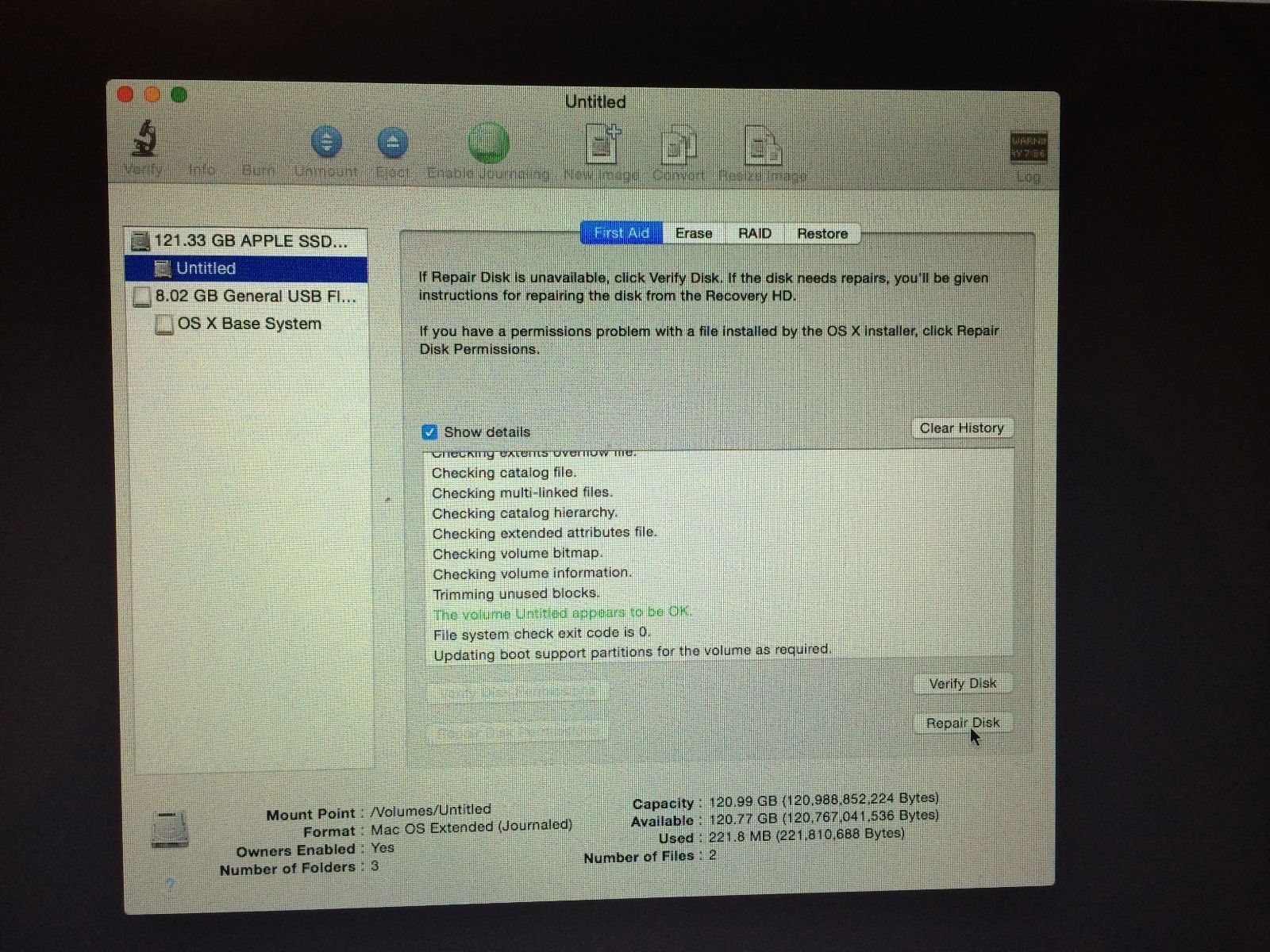Click the Verify microscope toolbar icon
This screenshot has width=1270, height=952.
tap(144, 139)
